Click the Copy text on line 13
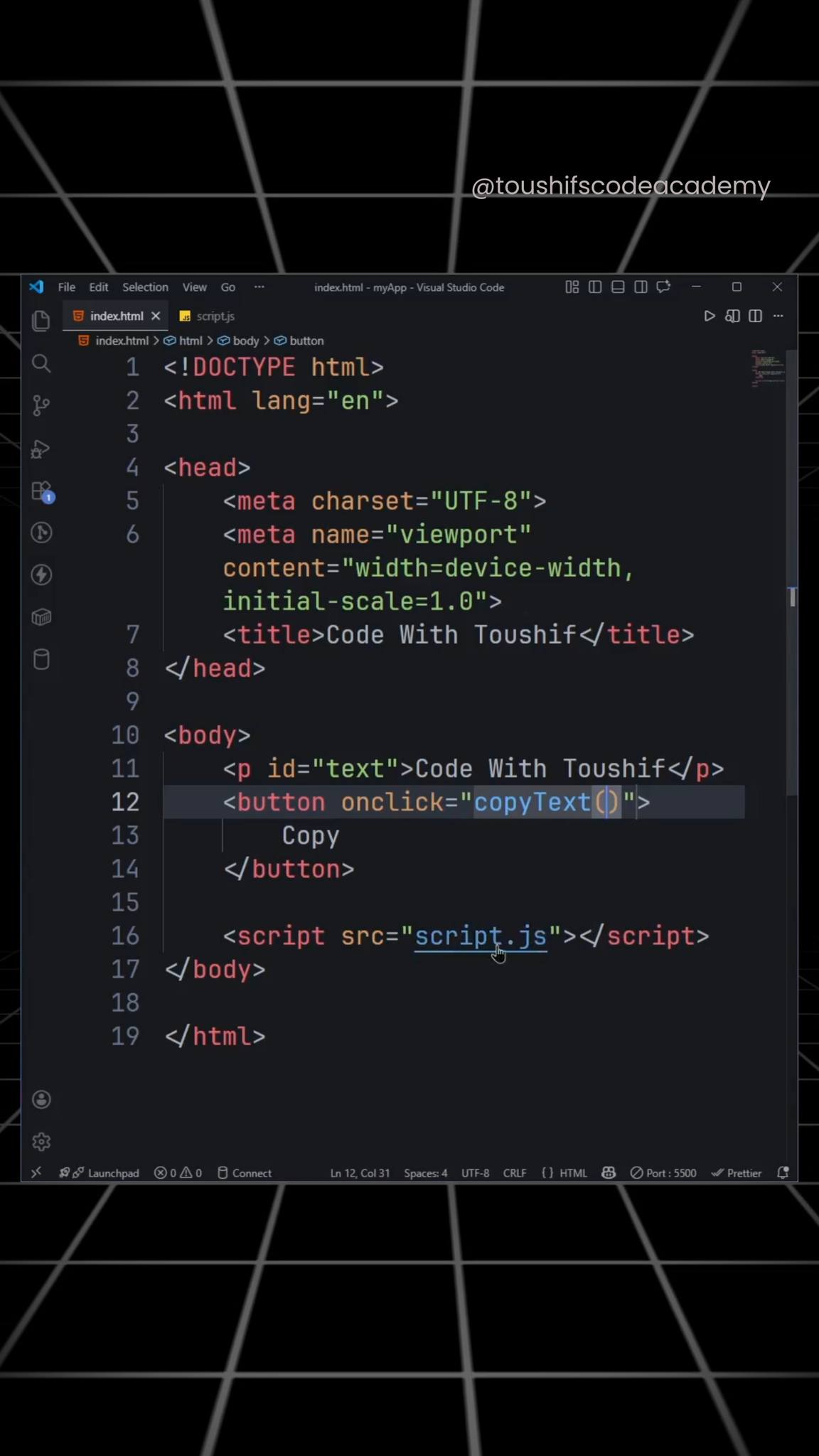The width and height of the screenshot is (819, 1456). click(x=311, y=835)
